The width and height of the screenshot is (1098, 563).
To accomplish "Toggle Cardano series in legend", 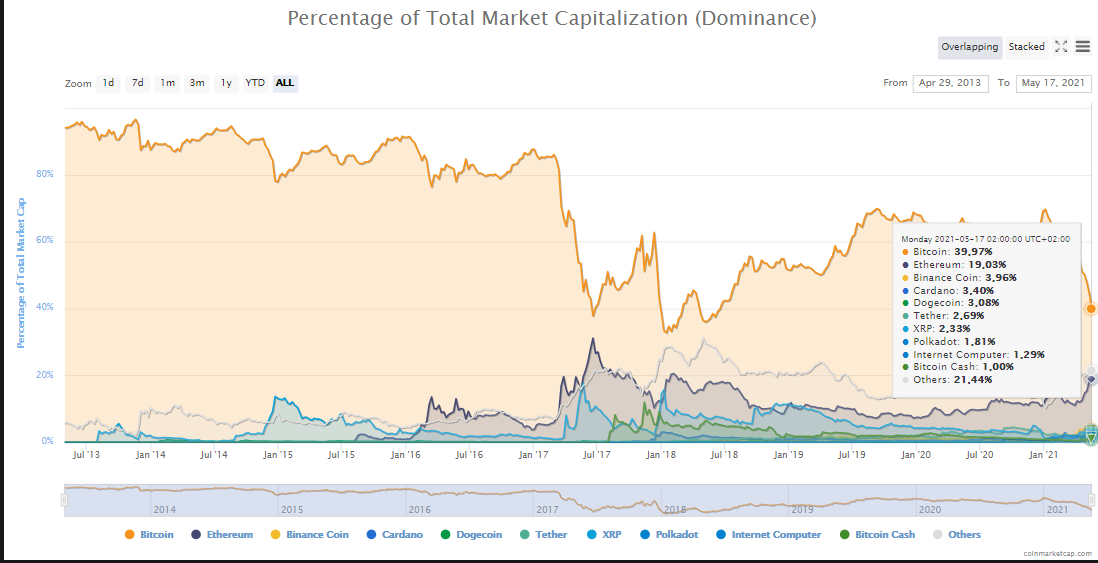I will tap(394, 534).
